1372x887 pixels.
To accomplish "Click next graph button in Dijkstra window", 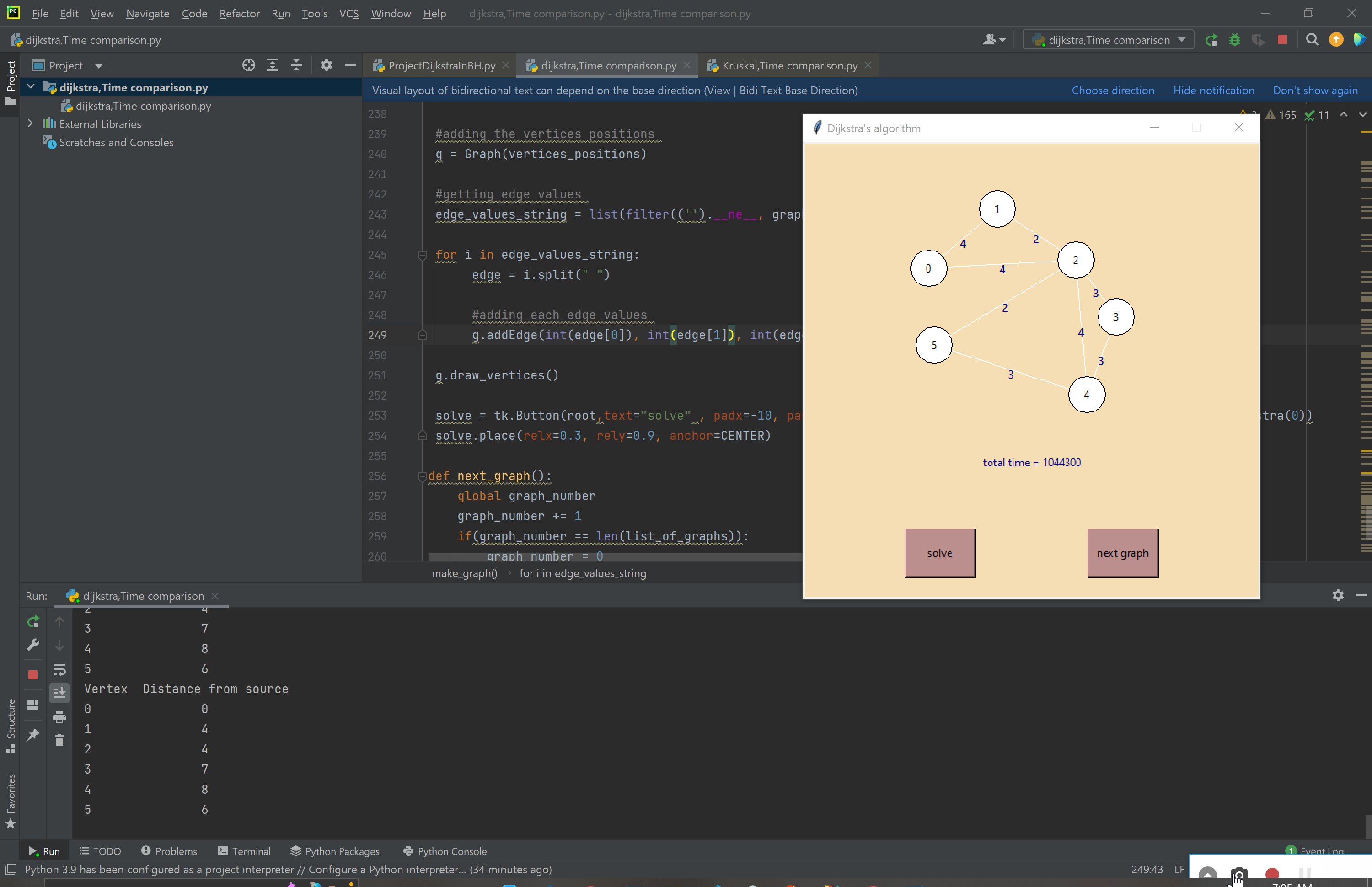I will pos(1123,553).
